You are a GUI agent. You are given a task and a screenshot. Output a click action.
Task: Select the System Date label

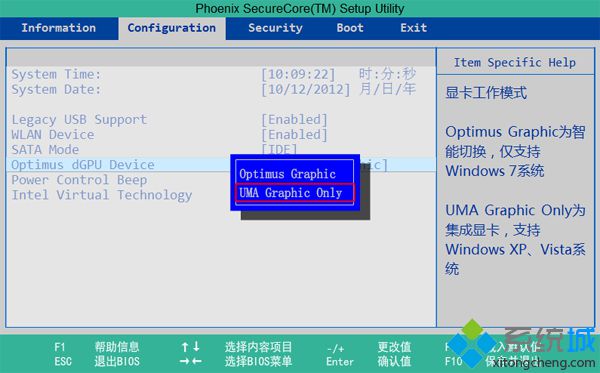[56, 90]
